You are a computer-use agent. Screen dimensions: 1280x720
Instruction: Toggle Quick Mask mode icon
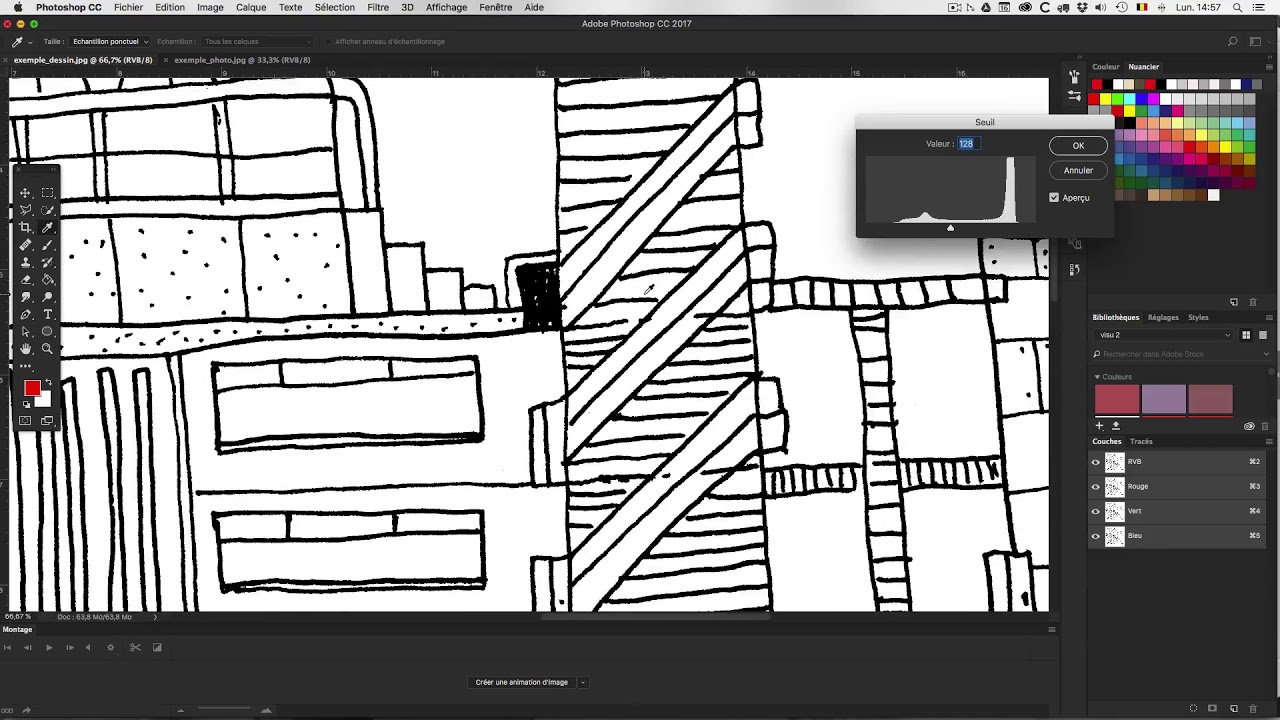[25, 421]
